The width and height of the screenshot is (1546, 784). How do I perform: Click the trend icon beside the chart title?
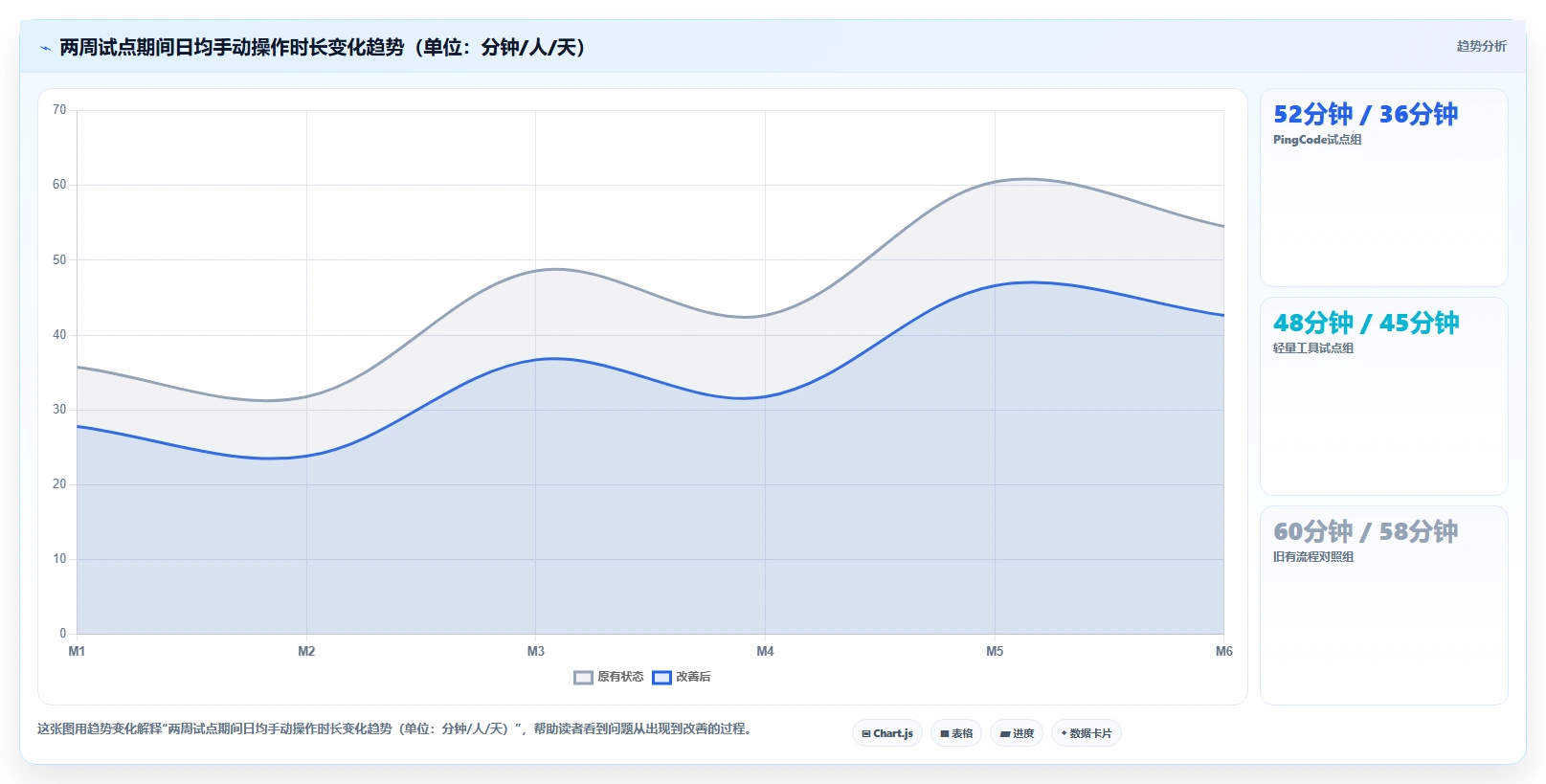(45, 48)
